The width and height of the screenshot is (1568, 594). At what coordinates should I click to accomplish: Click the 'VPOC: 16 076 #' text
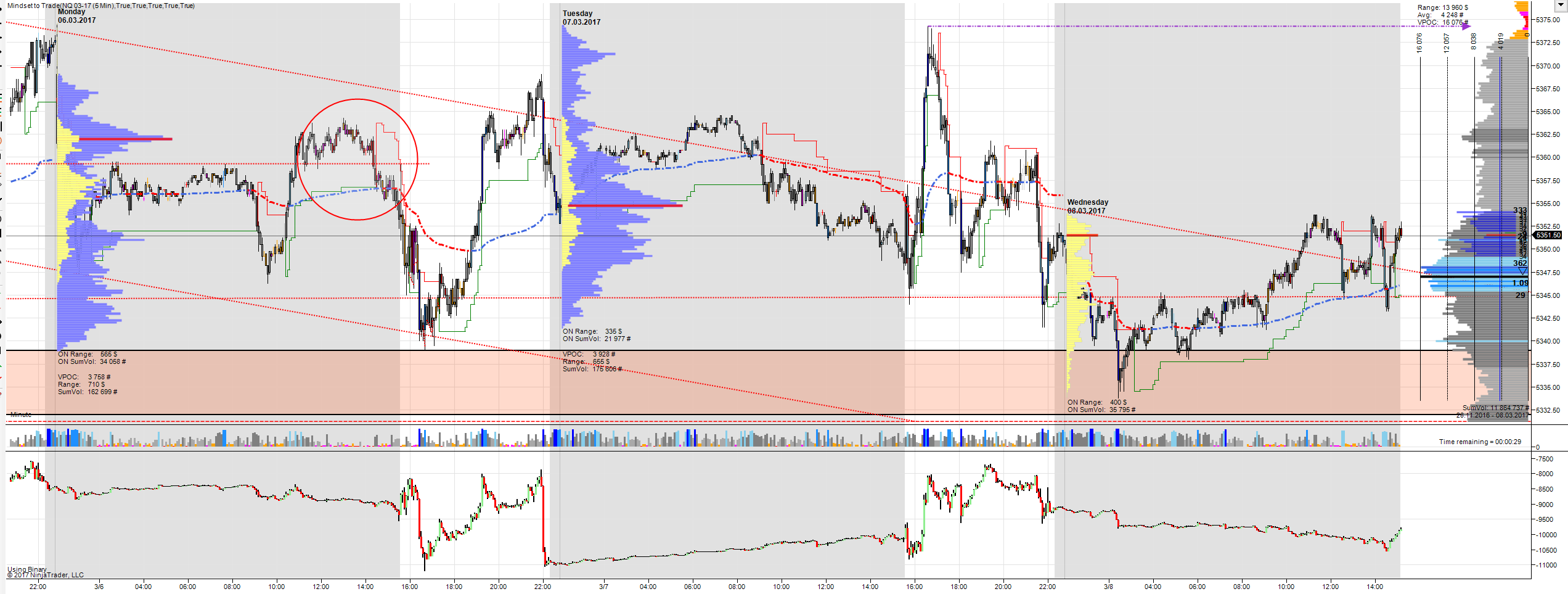pyautogui.click(x=1443, y=22)
